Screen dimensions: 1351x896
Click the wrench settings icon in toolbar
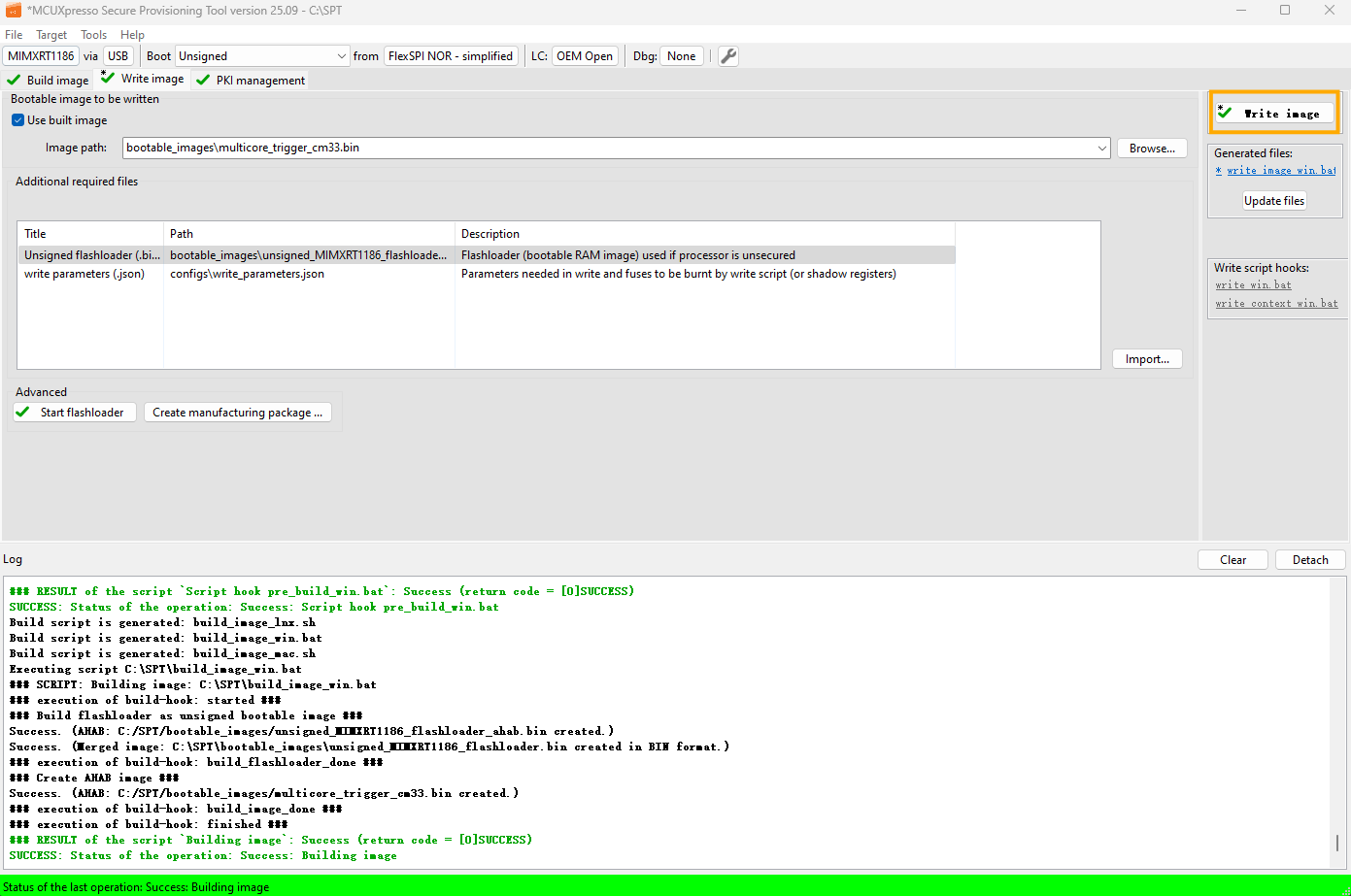727,56
